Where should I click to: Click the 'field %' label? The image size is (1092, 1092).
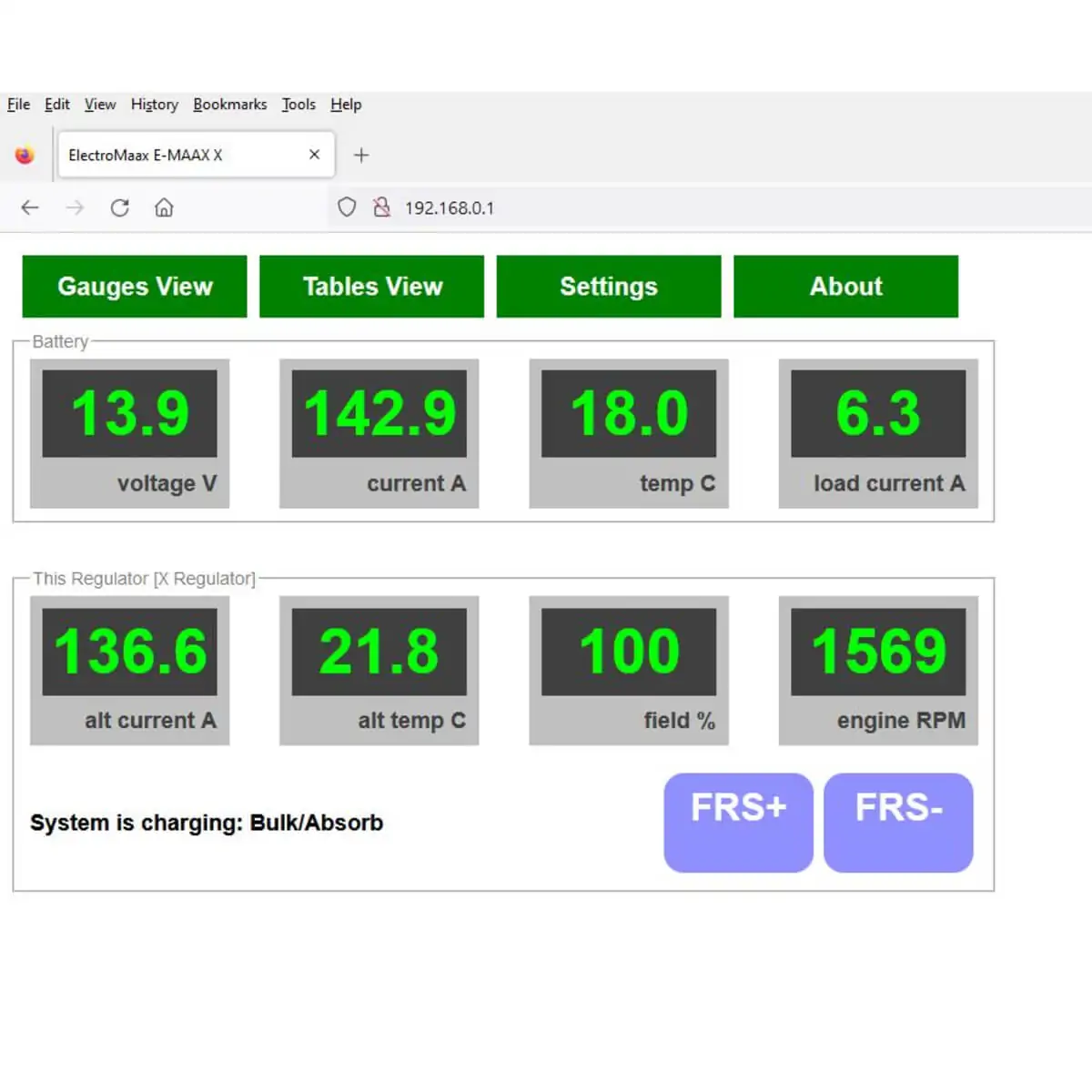pyautogui.click(x=680, y=721)
